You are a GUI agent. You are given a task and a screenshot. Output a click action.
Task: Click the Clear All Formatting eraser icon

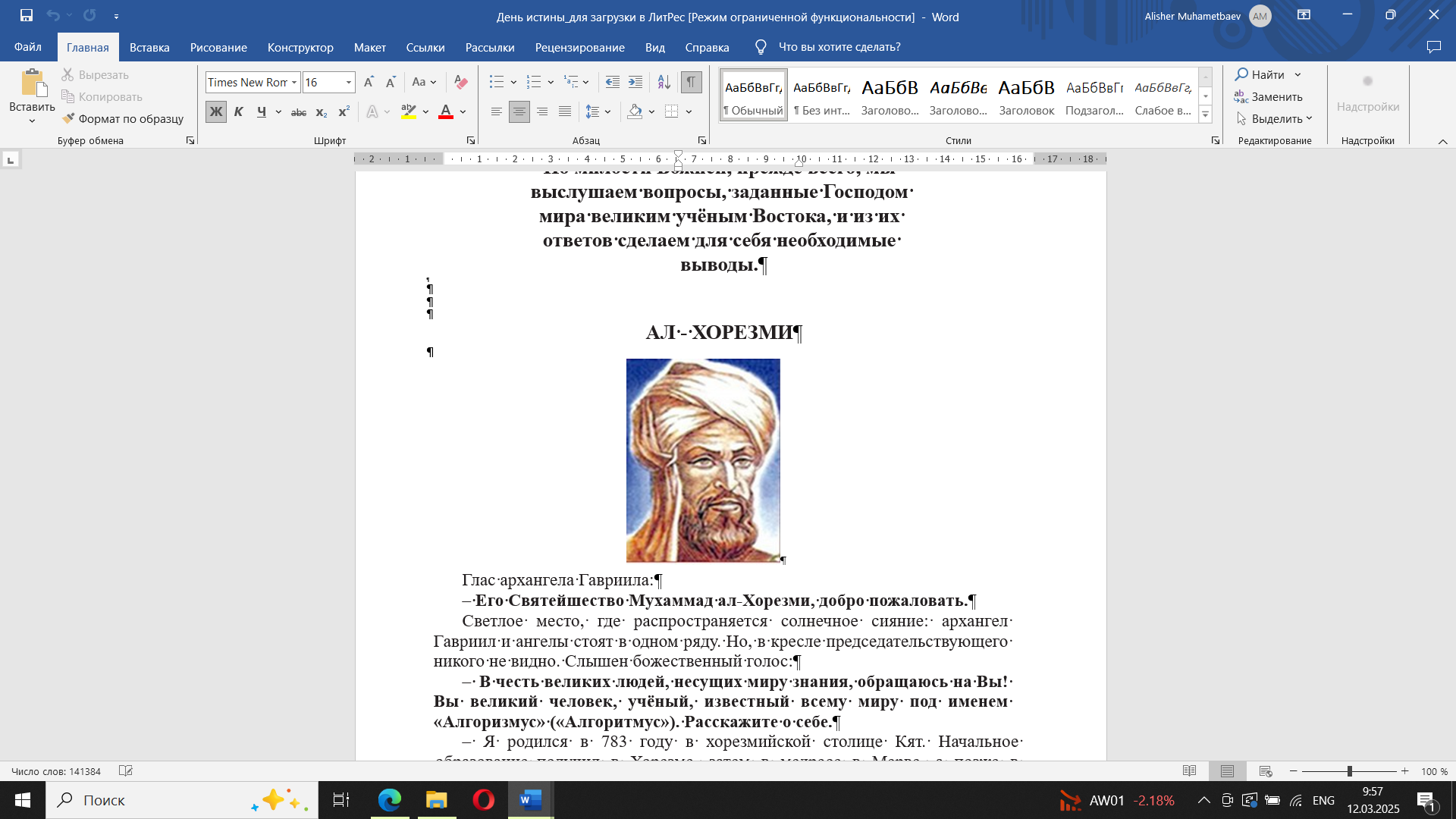460,82
